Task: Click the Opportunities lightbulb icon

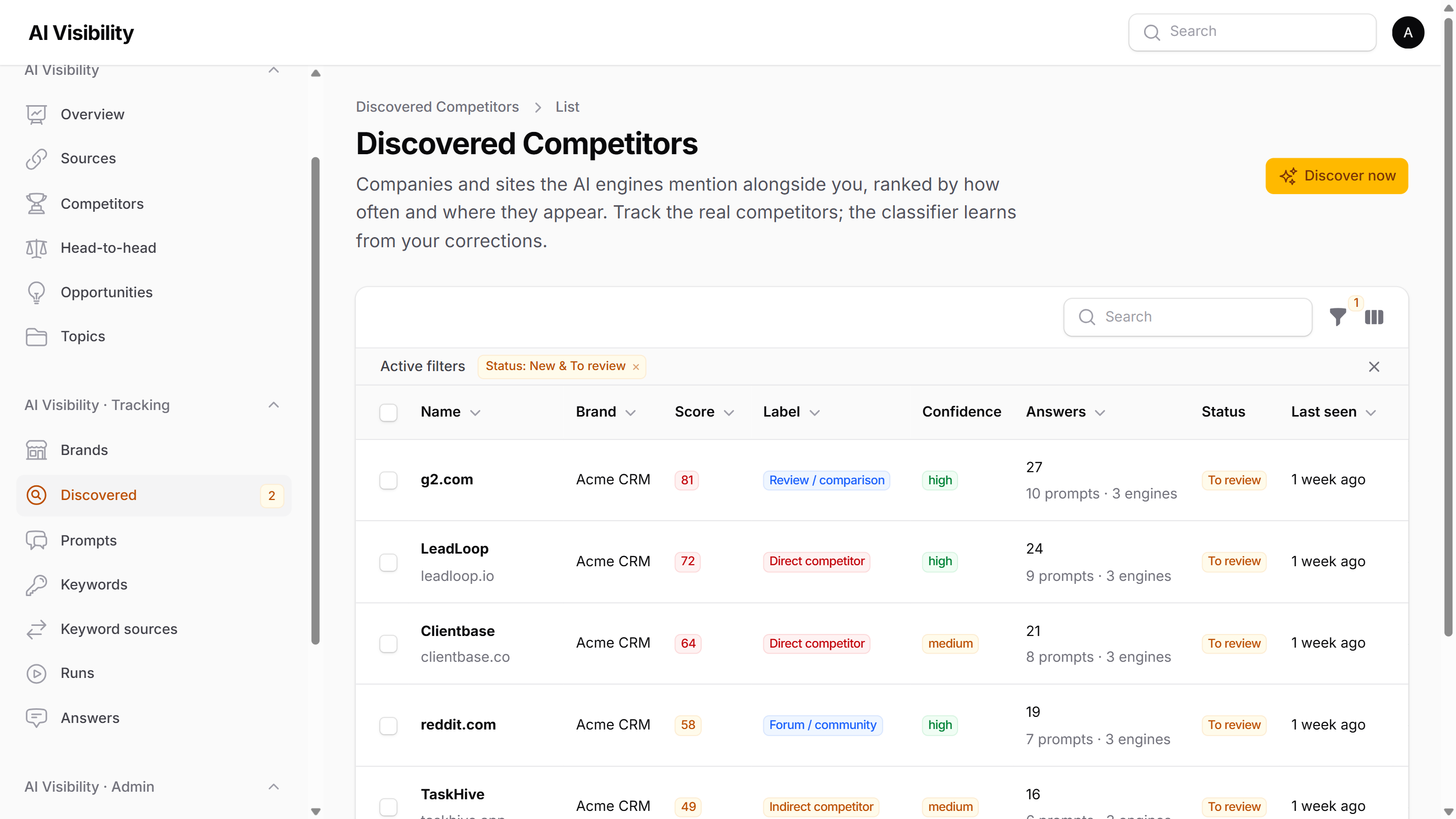Action: 36,292
